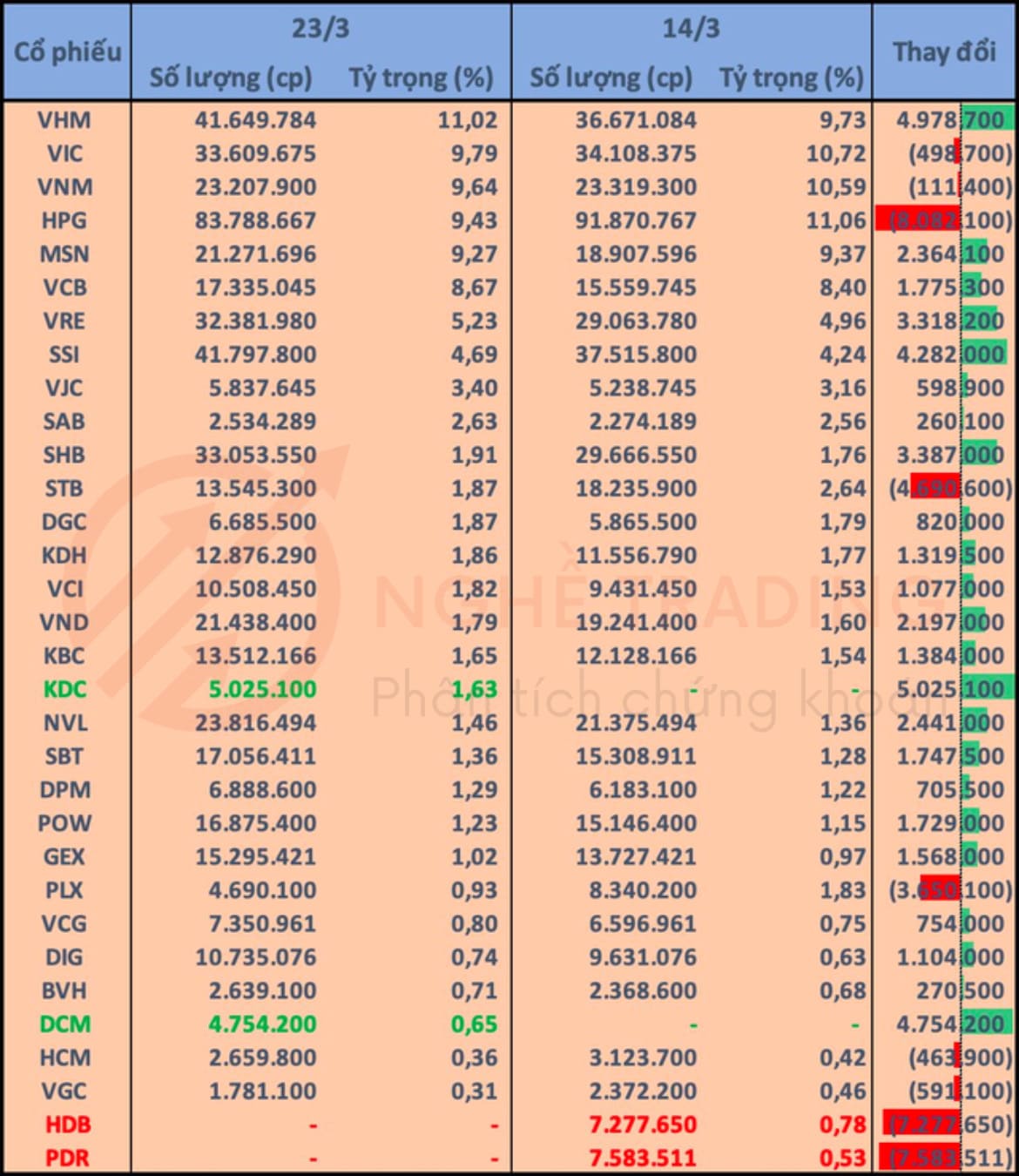Click the VNM ticker cell
Screen dimensions: 1019x1176
pos(64,187)
